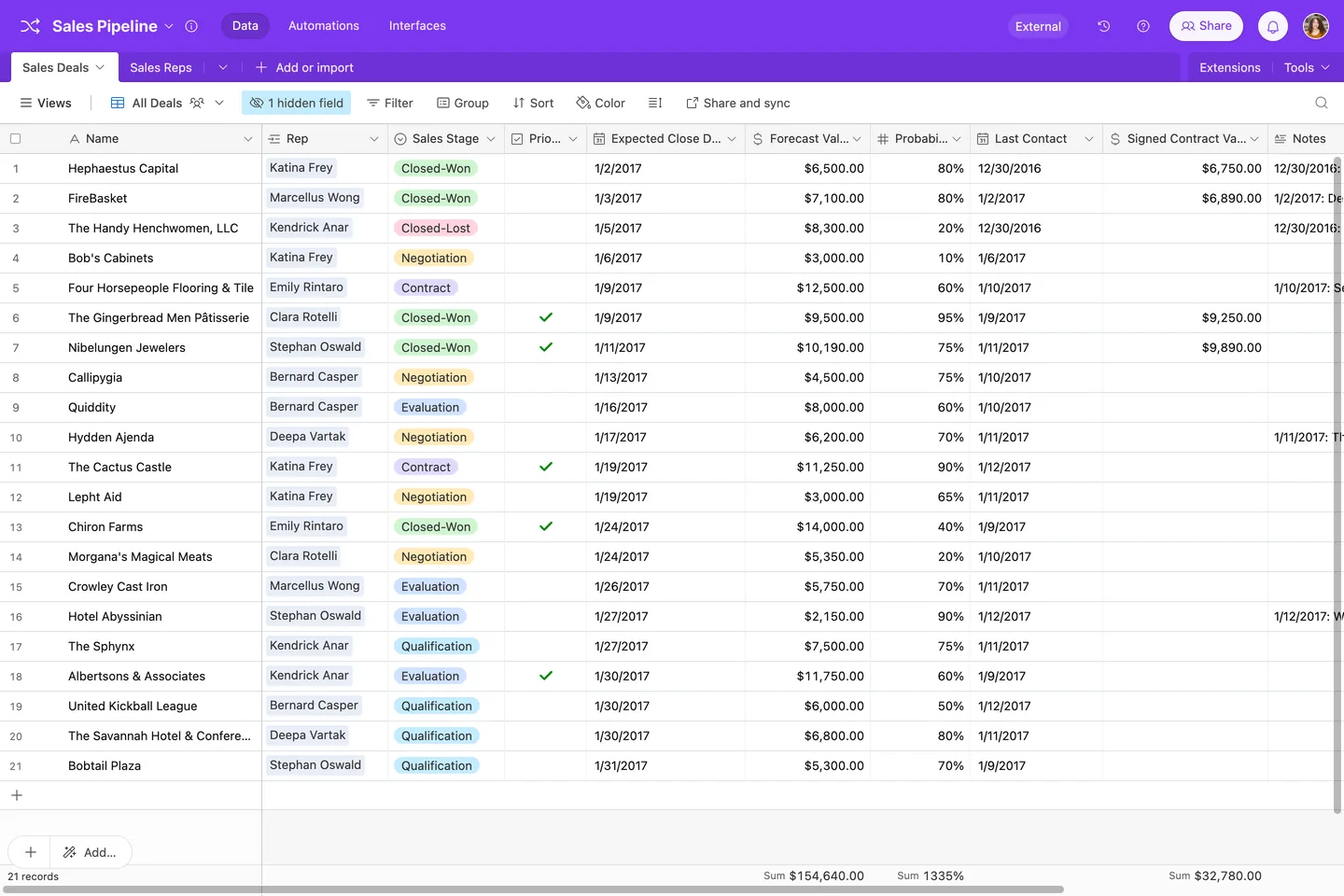Click the Notes column long-text icon
The image size is (1344, 896).
coord(1281,138)
